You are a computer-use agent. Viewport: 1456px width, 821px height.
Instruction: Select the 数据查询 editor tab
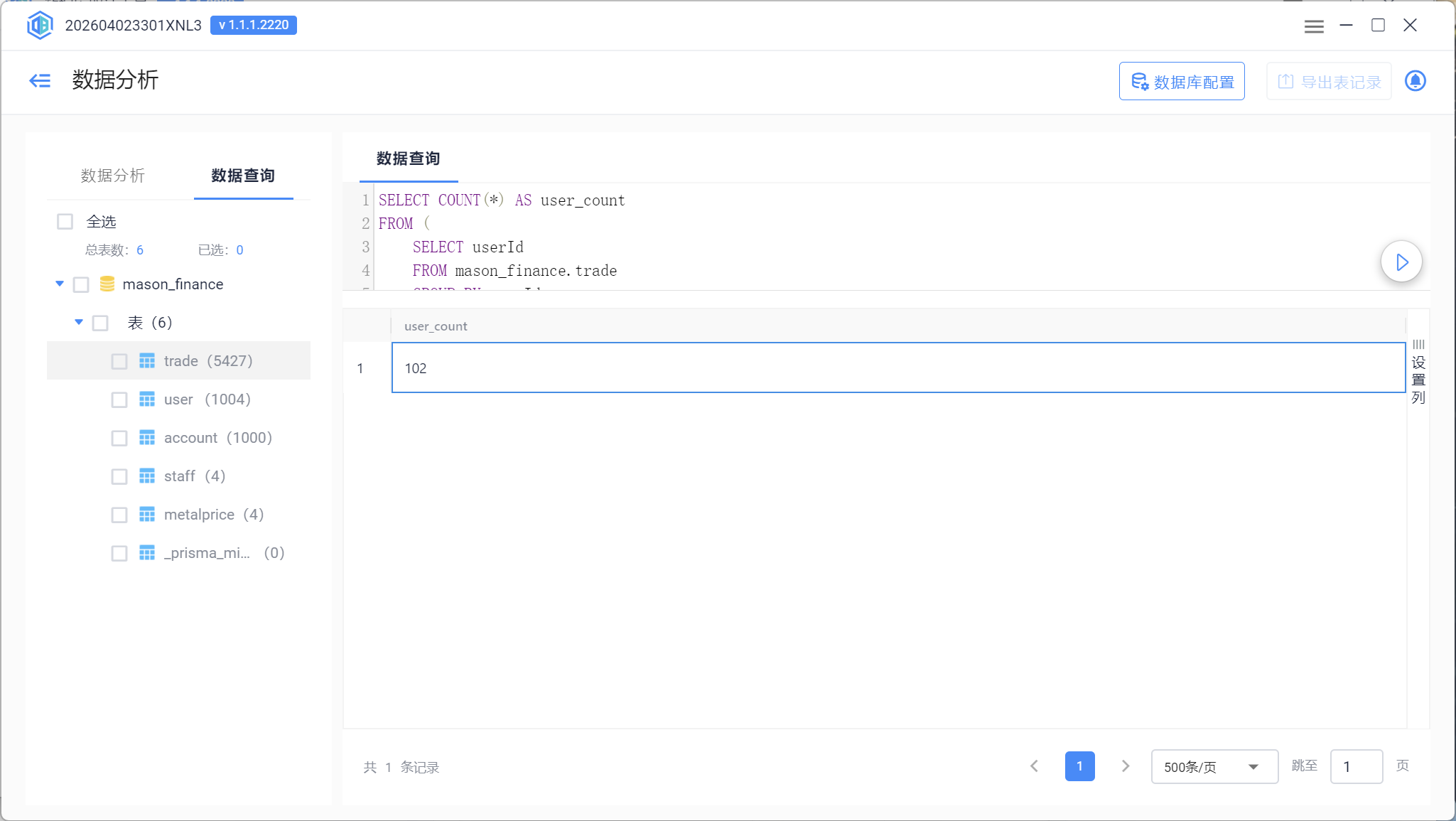(x=408, y=159)
